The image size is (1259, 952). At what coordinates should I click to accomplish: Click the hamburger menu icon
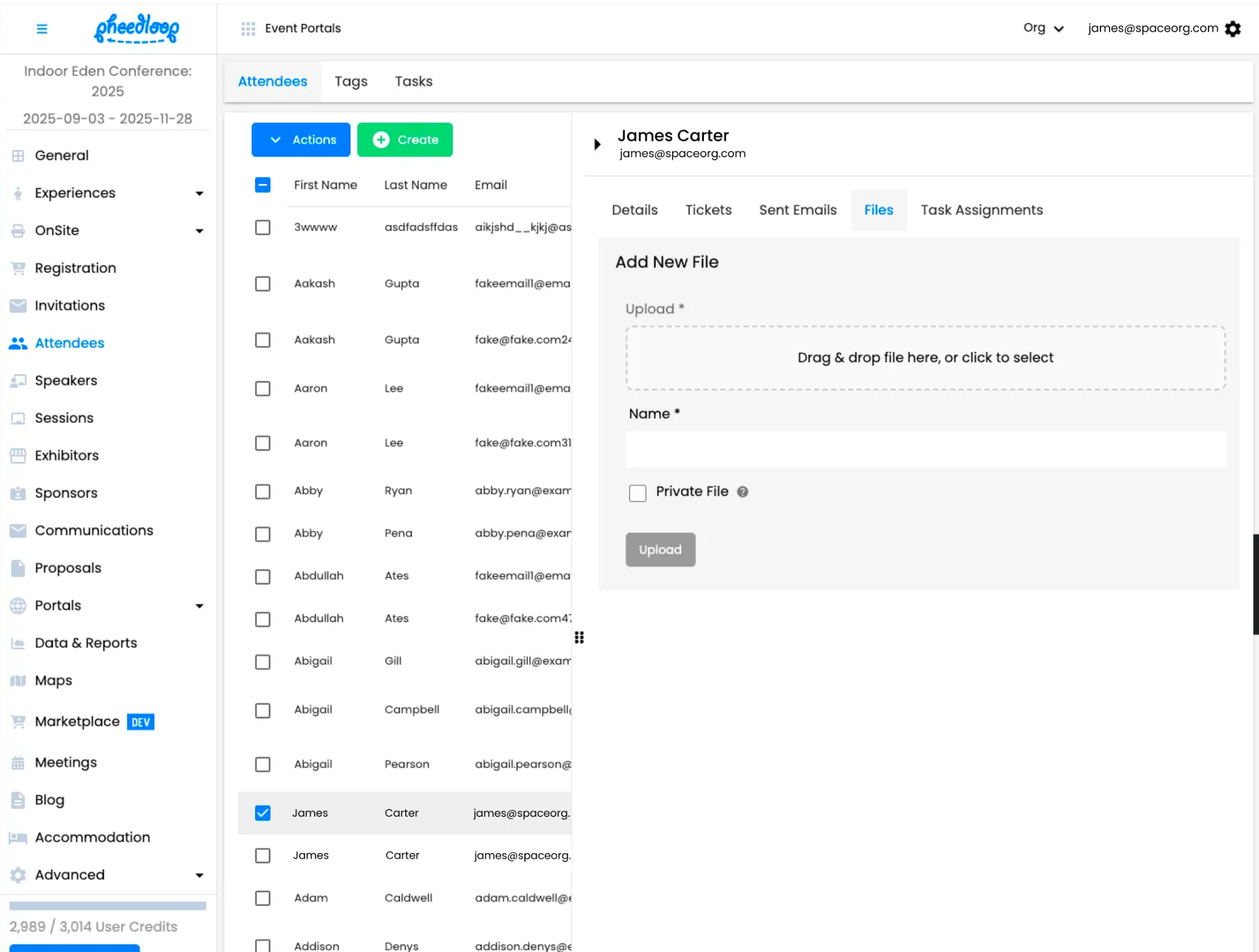pos(42,29)
